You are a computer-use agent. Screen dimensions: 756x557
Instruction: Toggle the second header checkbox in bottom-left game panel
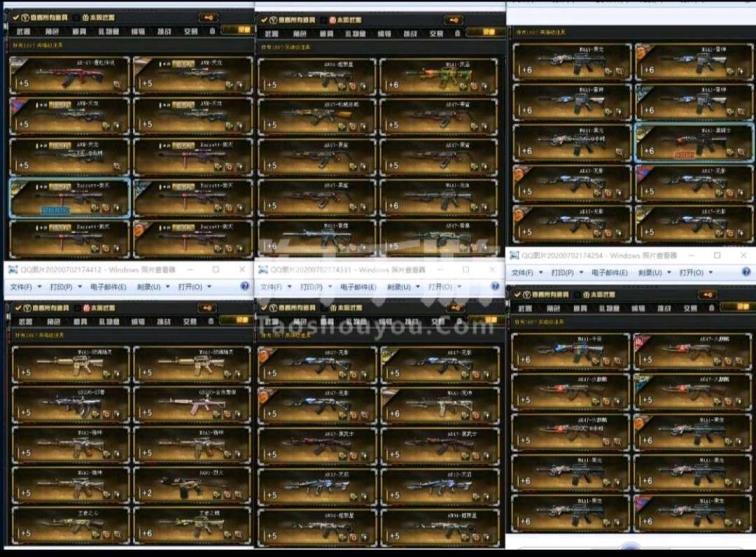tap(78, 308)
